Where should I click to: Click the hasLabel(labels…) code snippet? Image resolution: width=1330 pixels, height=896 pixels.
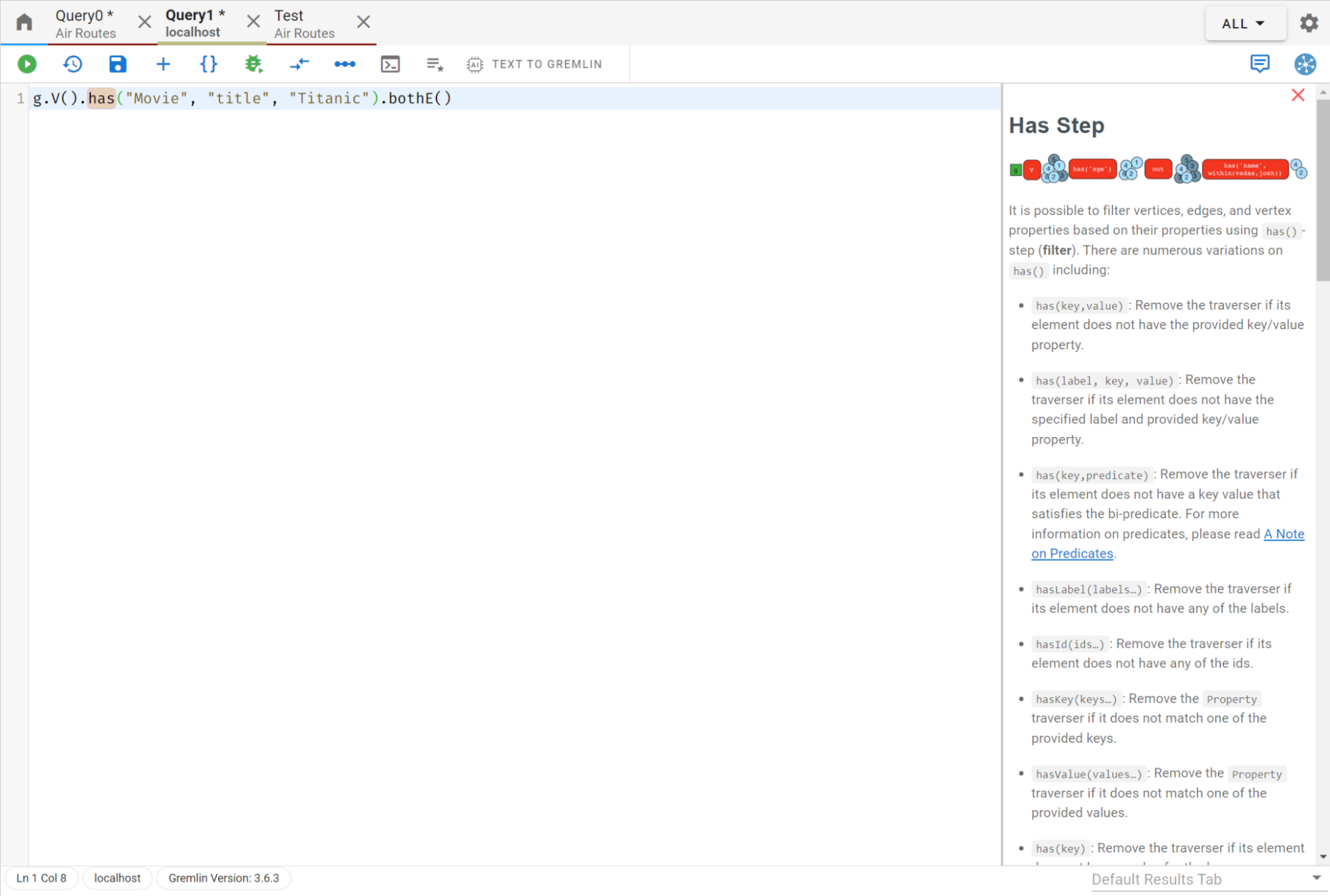pyautogui.click(x=1088, y=589)
